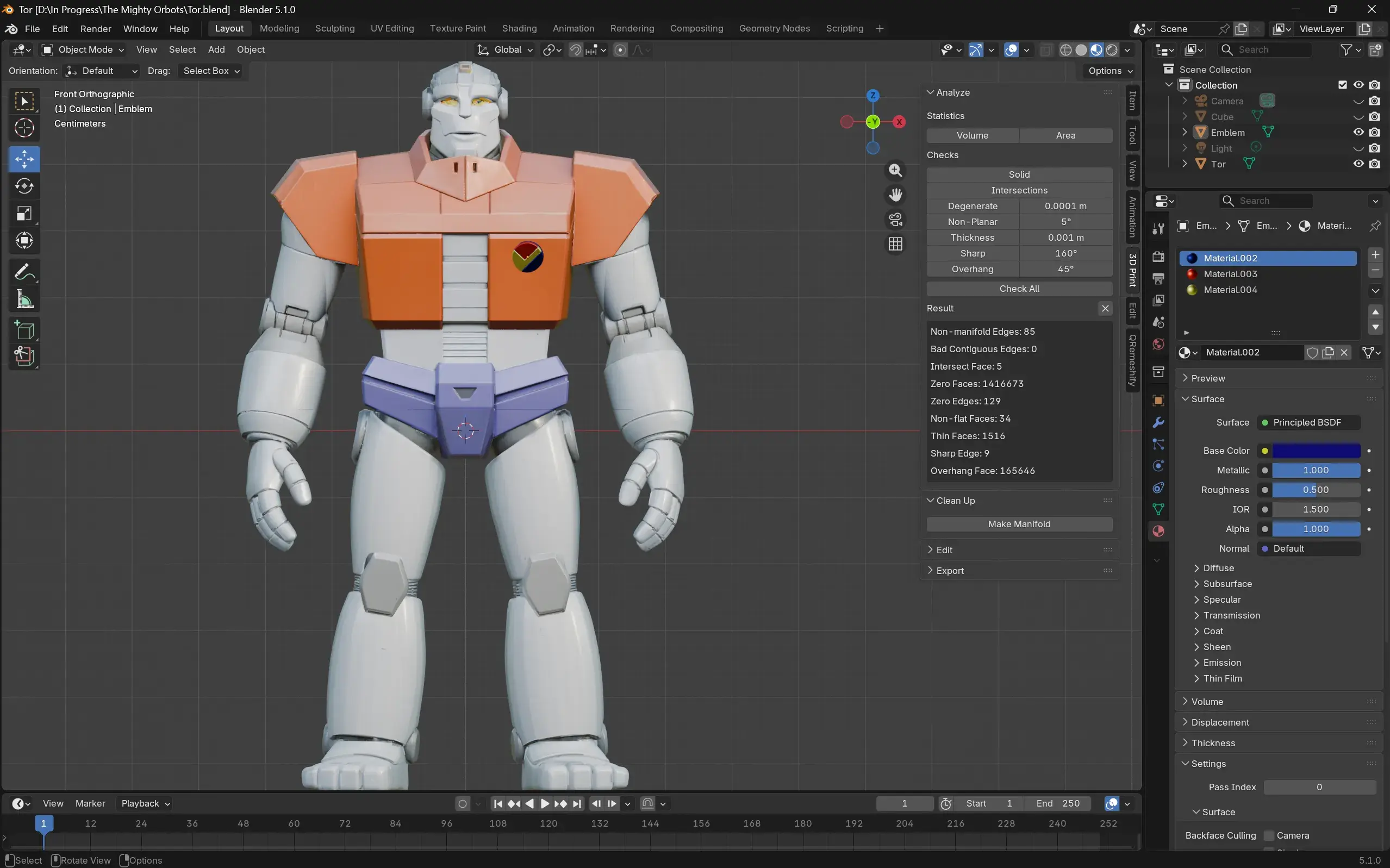The width and height of the screenshot is (1390, 868).
Task: Open the Object properties orange square icon
Action: (x=1158, y=401)
